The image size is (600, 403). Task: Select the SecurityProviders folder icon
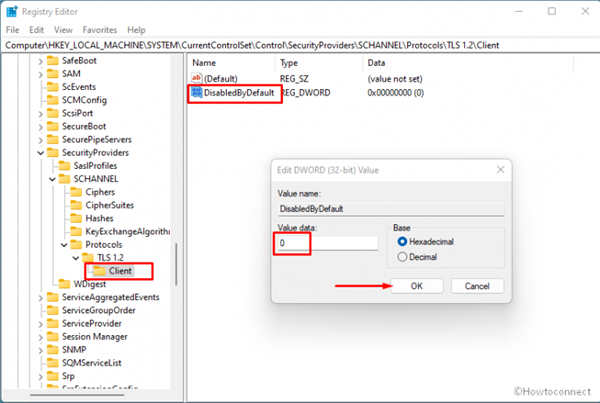pos(52,152)
